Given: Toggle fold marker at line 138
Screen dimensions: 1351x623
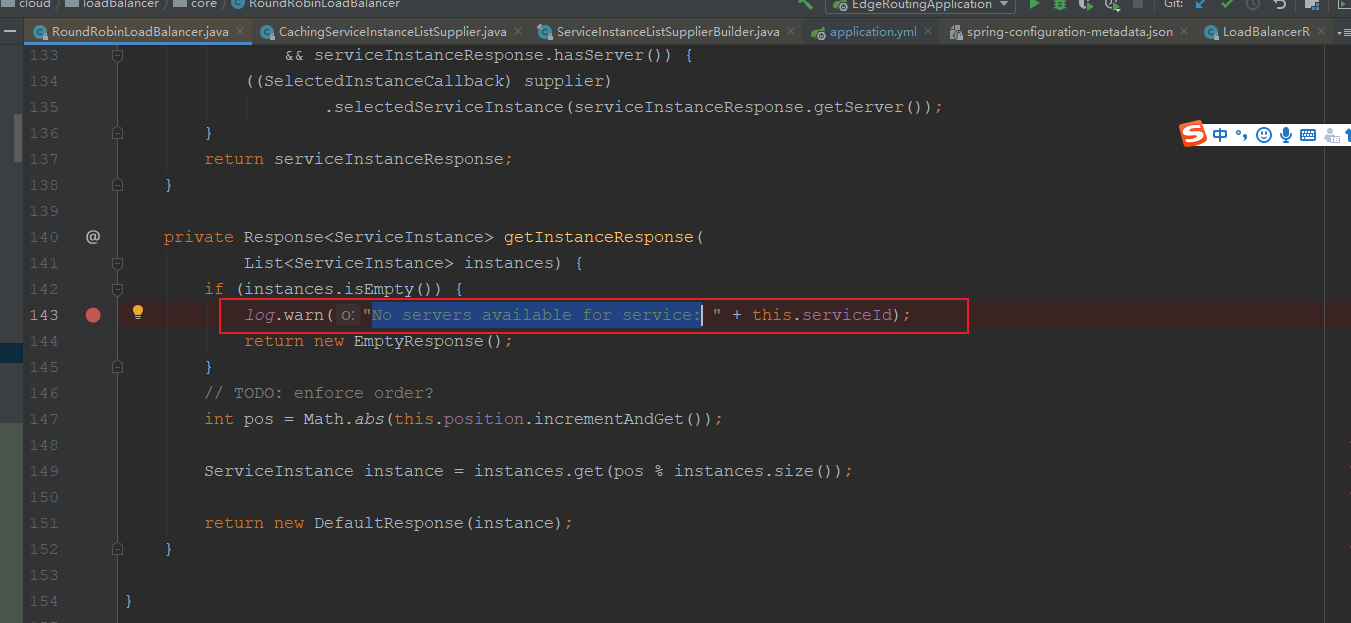Looking at the screenshot, I should 118,185.
